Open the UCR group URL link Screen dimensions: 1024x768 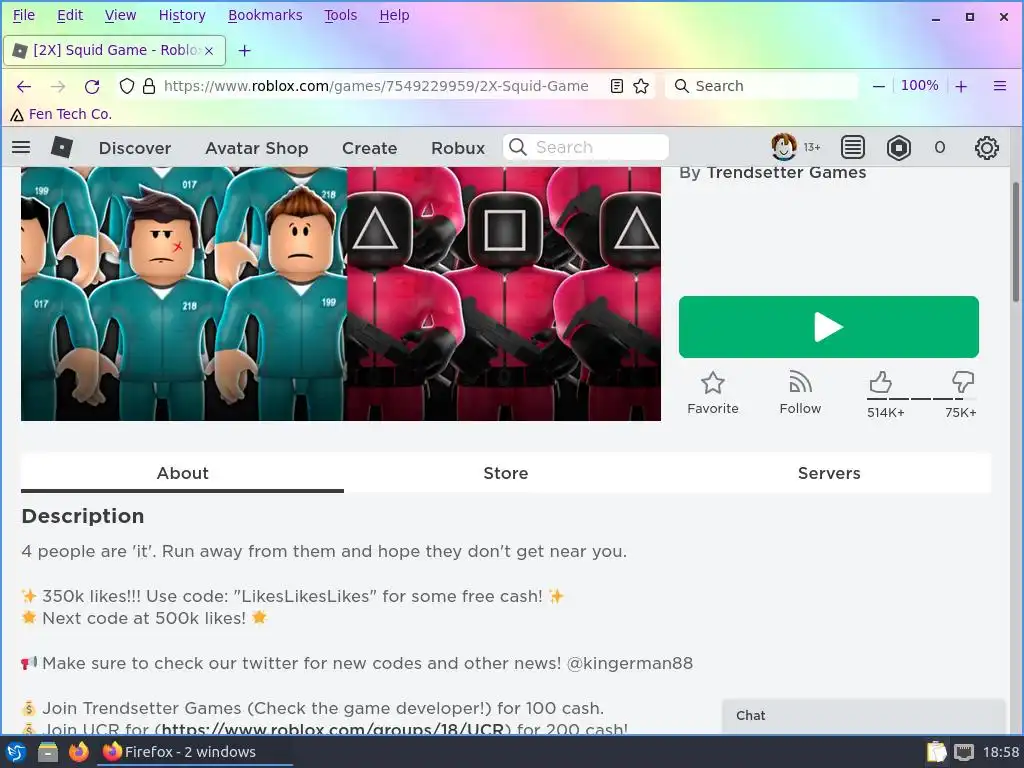tap(332, 729)
